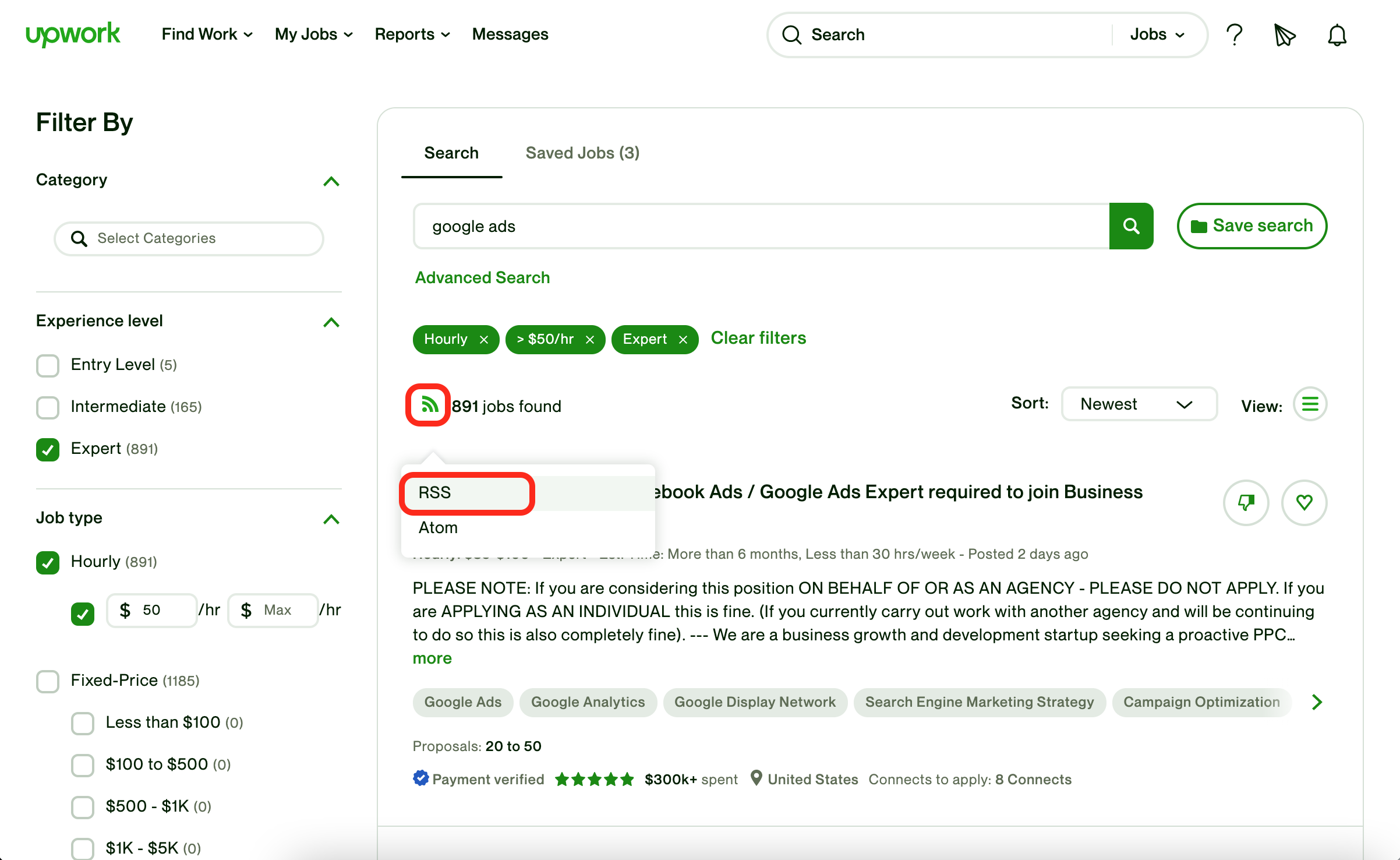Uncheck the Expert experience checkbox

(48, 449)
